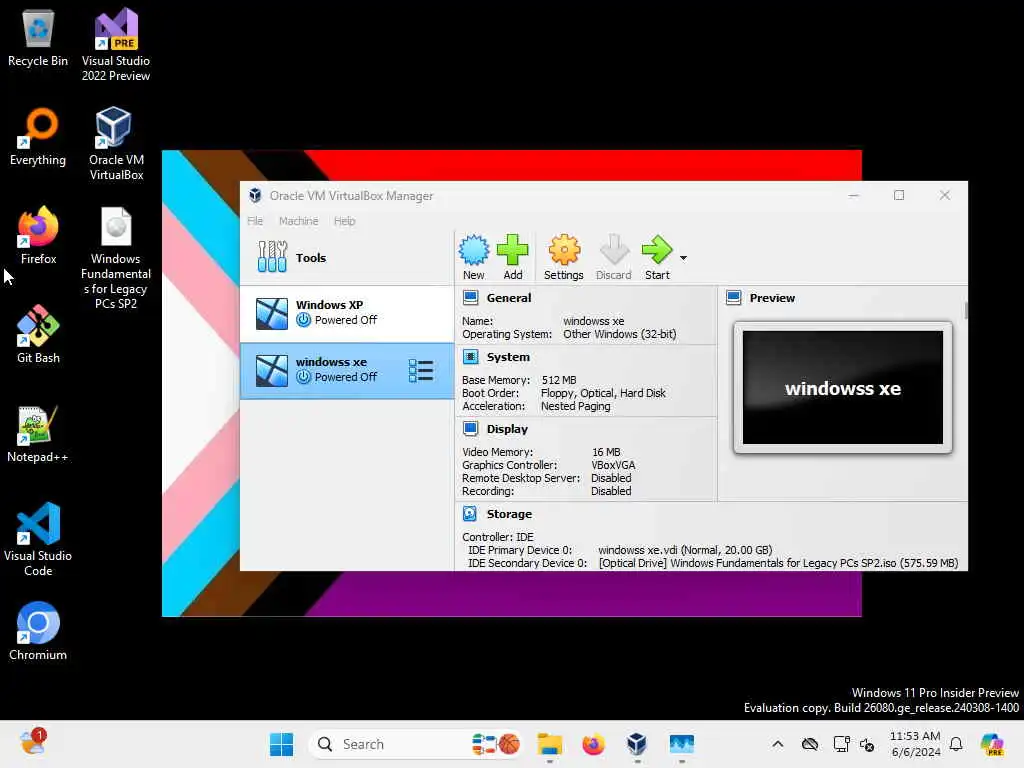Viewport: 1024px width, 768px height.
Task: Select the Everything desktop shortcut
Action: click(38, 137)
